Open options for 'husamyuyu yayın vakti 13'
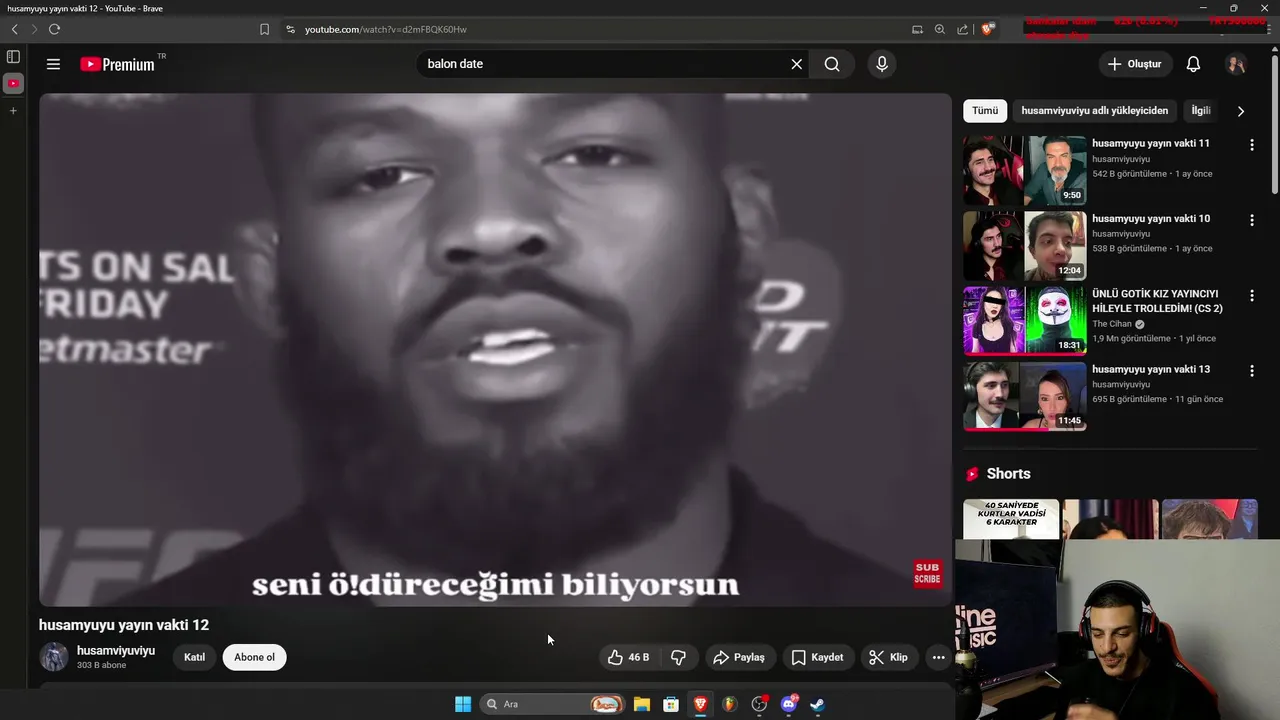 [x=1251, y=371]
